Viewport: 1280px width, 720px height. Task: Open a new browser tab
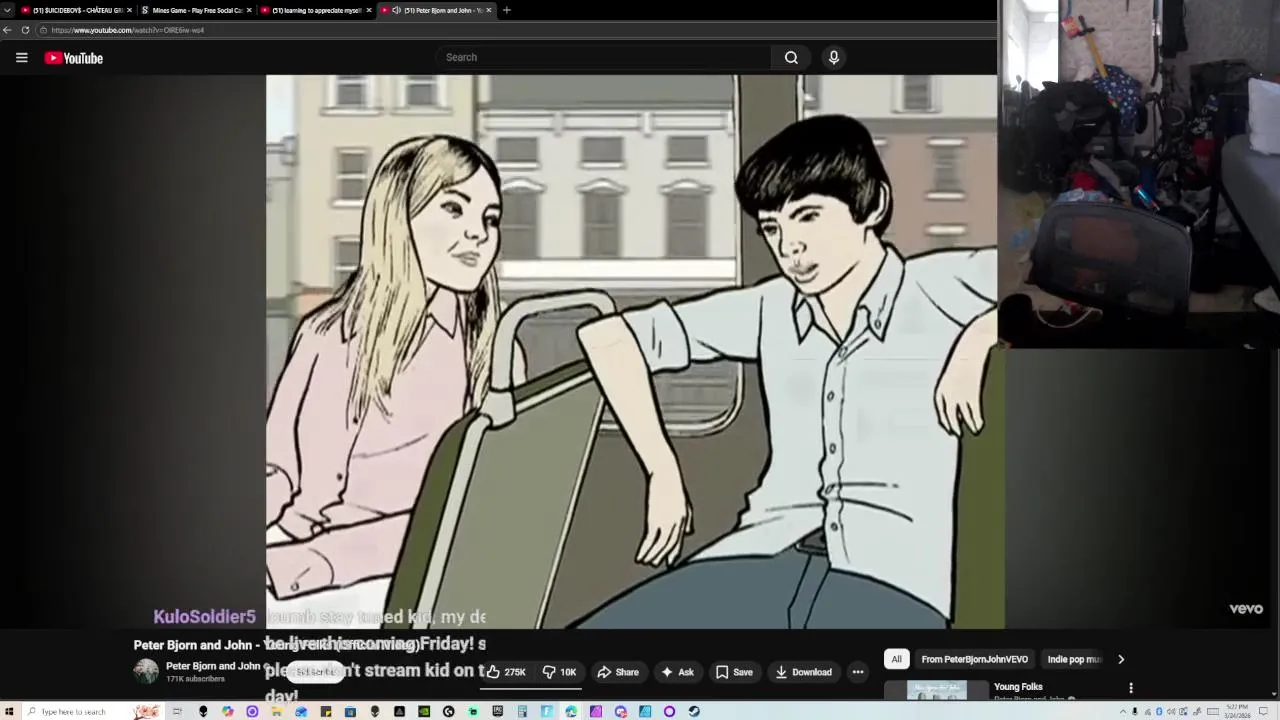[507, 10]
